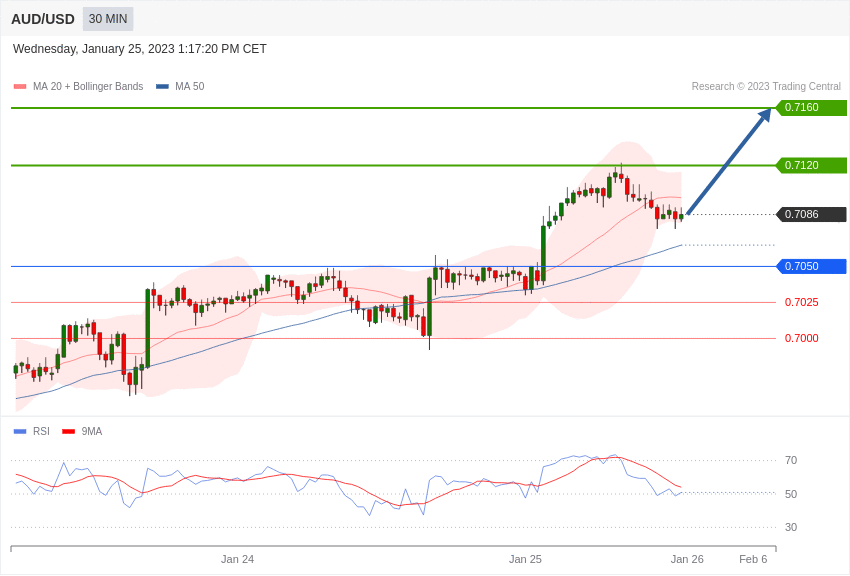Click the Jan 26 date axis label
The height and width of the screenshot is (576, 850).
click(687, 559)
